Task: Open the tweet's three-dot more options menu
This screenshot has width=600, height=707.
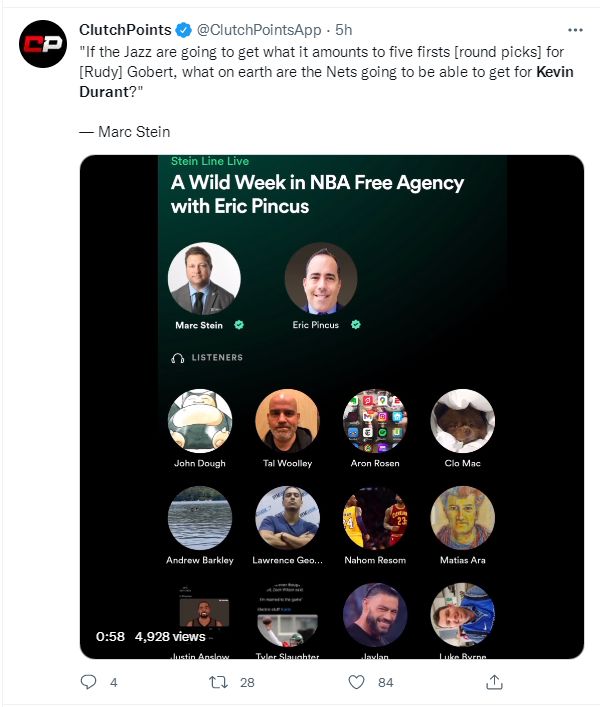Action: coord(575,30)
